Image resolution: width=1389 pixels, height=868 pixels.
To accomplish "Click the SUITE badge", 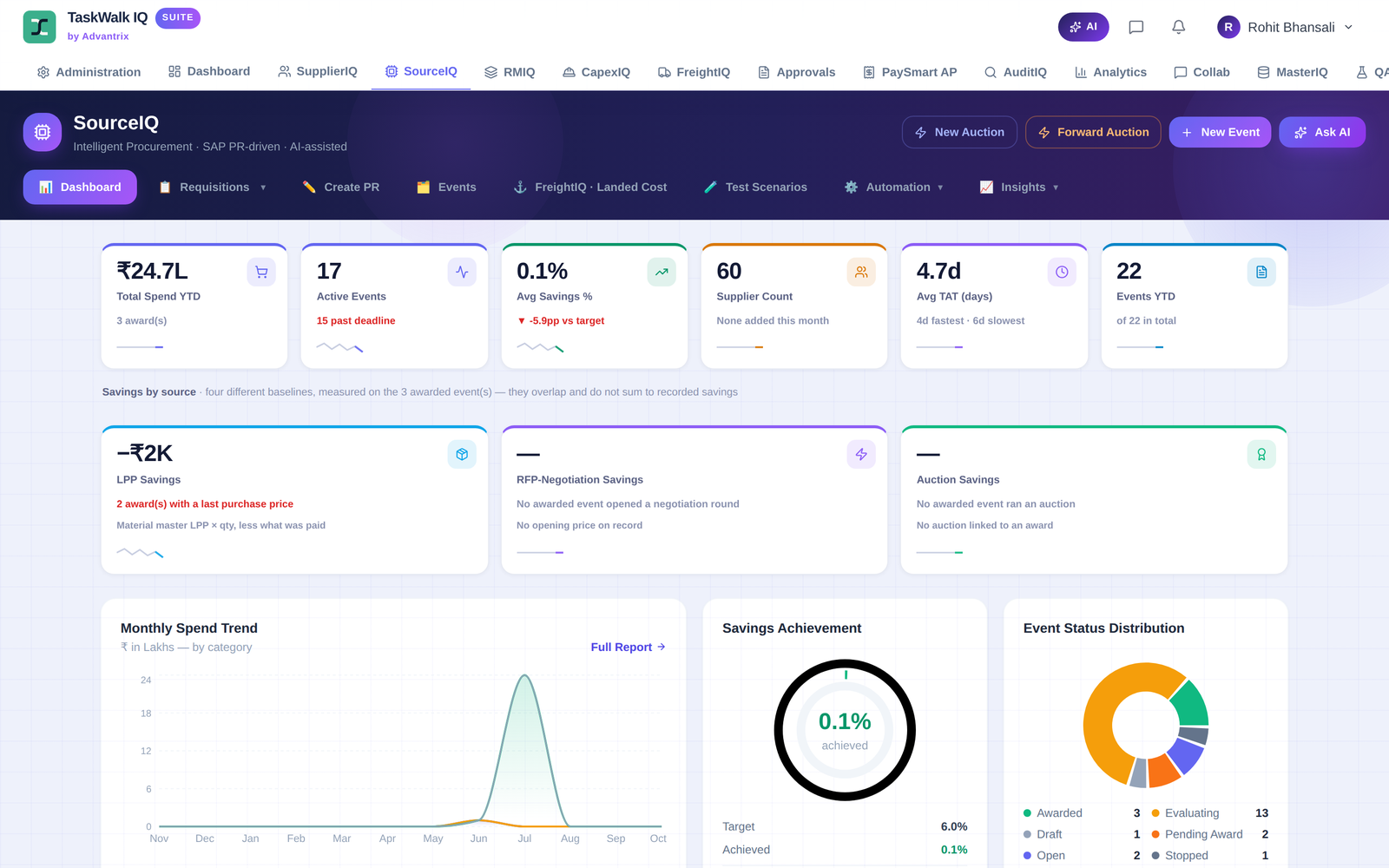I will tap(177, 17).
